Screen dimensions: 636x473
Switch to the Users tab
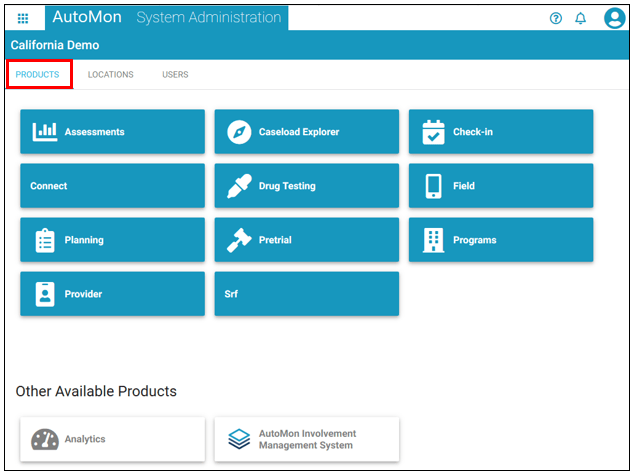tap(175, 75)
